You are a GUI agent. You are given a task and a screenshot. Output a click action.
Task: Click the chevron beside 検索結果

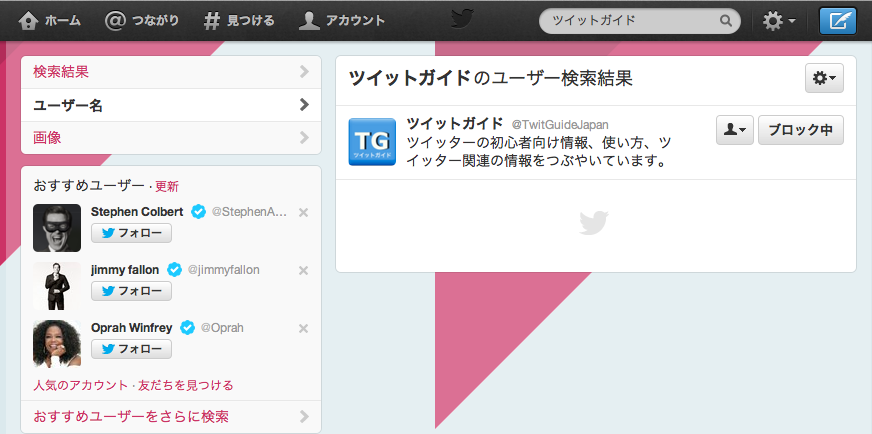pos(304,71)
